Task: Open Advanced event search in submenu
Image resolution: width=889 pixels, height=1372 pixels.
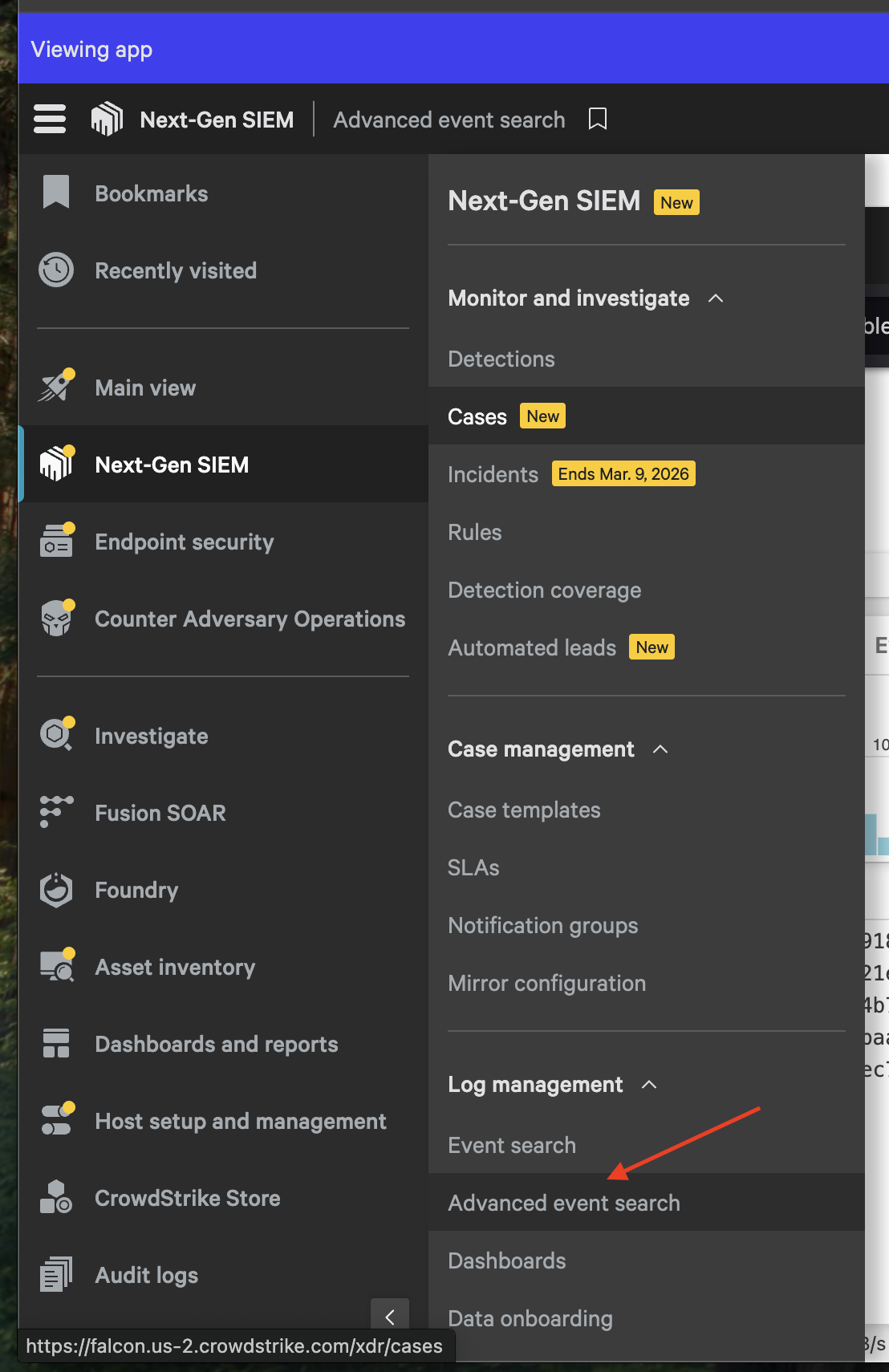Action: [x=647, y=1203]
